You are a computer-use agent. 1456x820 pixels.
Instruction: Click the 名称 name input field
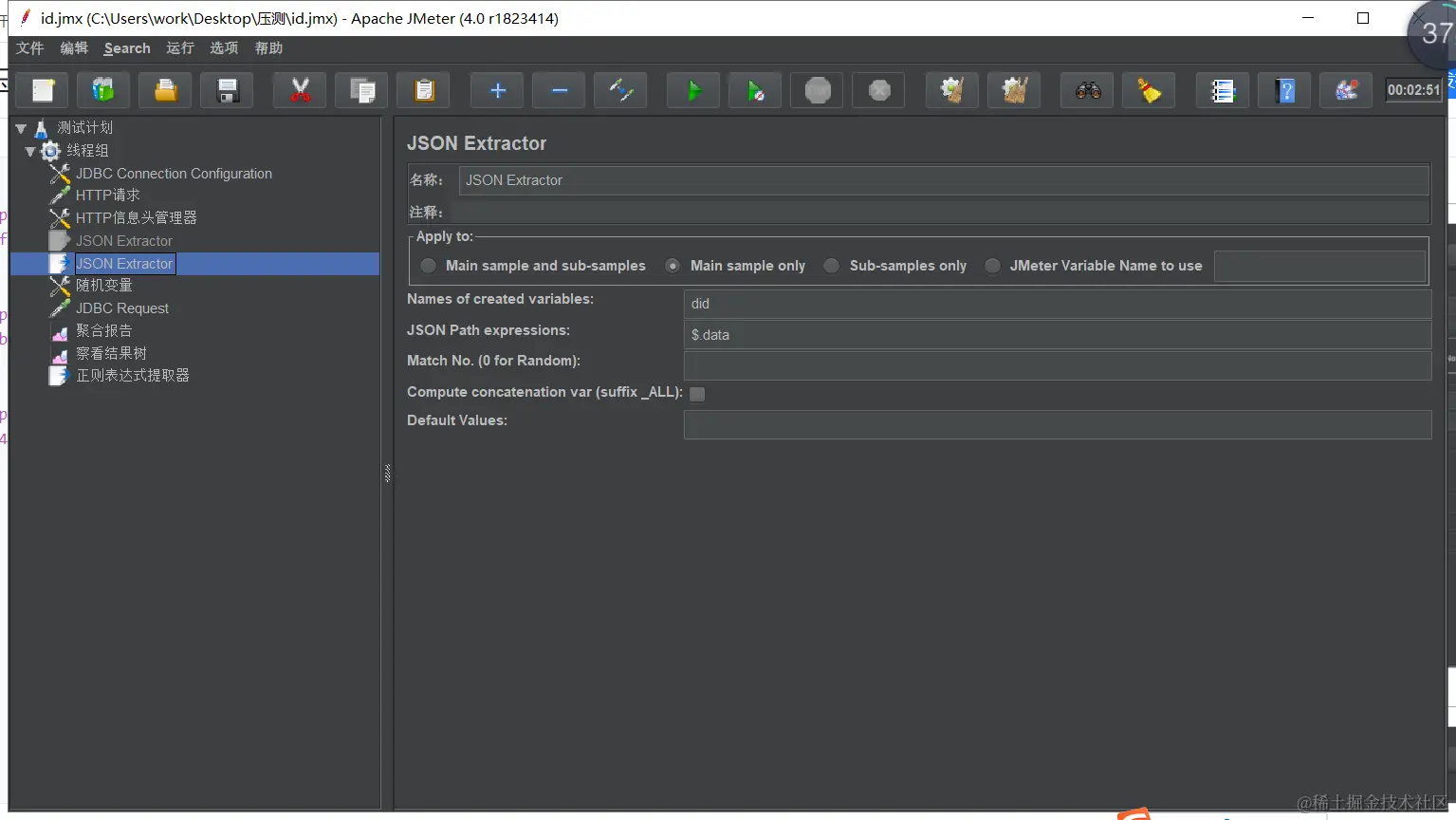(x=944, y=180)
